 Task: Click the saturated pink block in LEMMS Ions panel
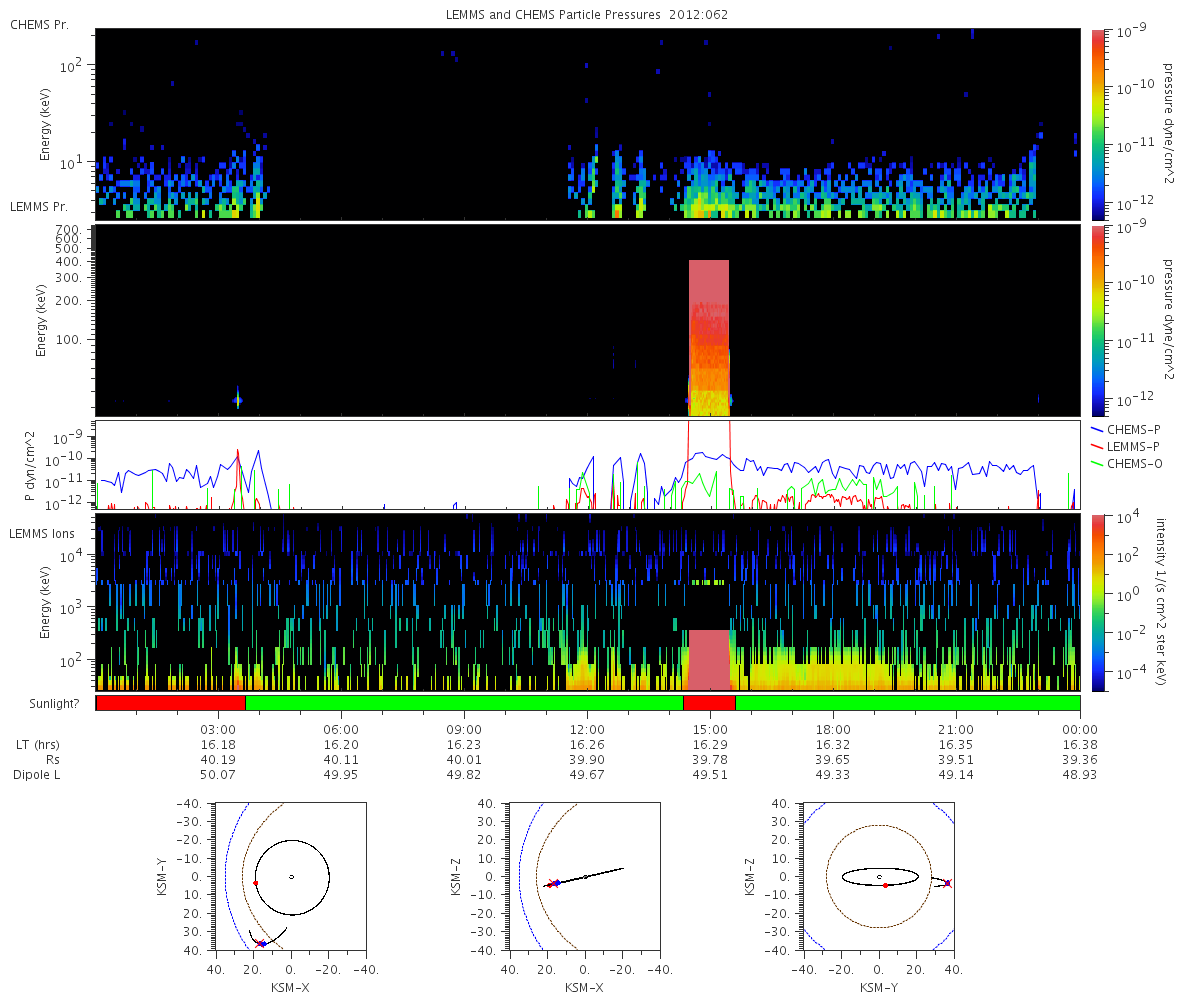click(709, 660)
